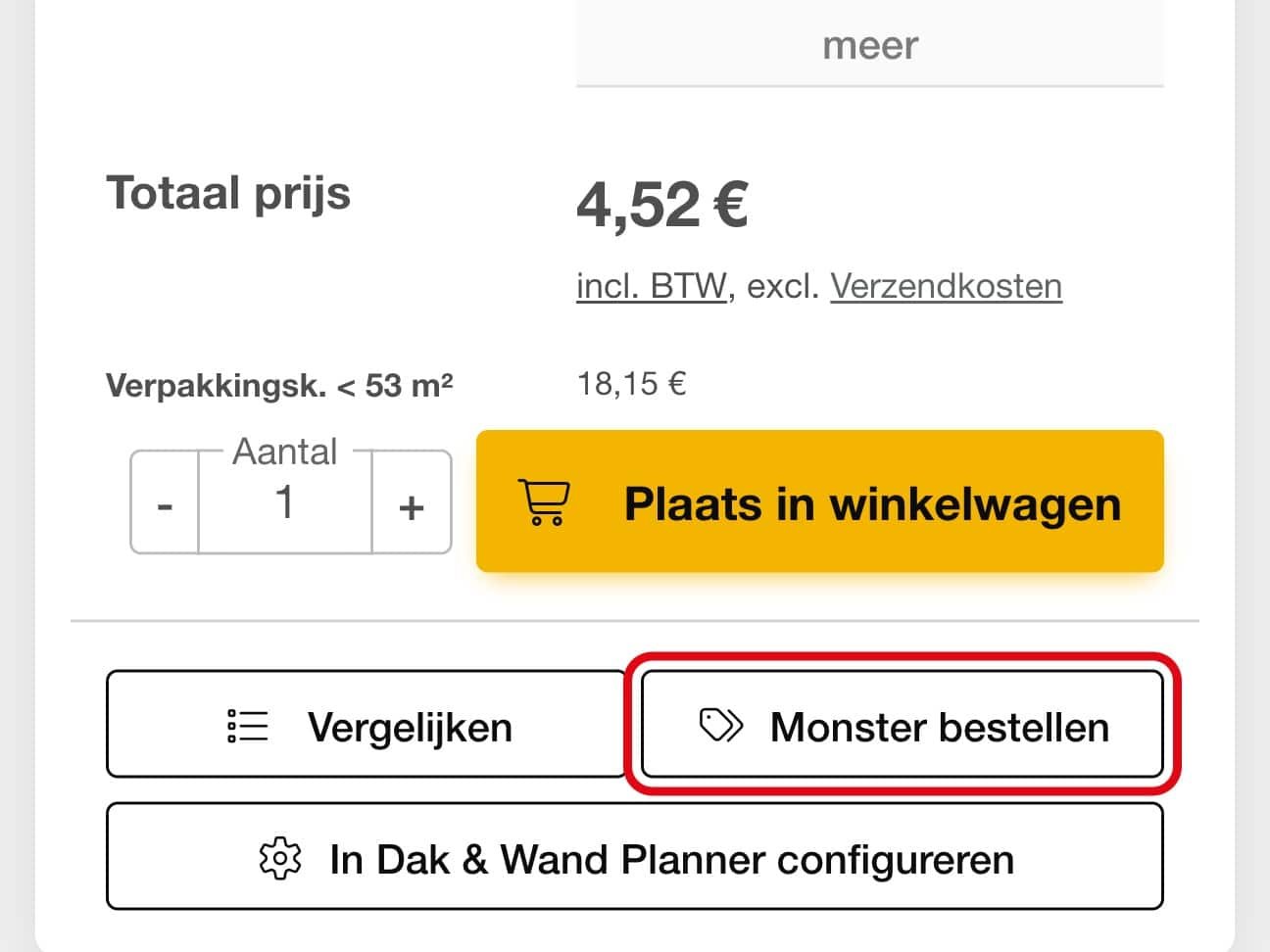Decrease quantity with the minus button
1270x952 pixels.
[165, 504]
